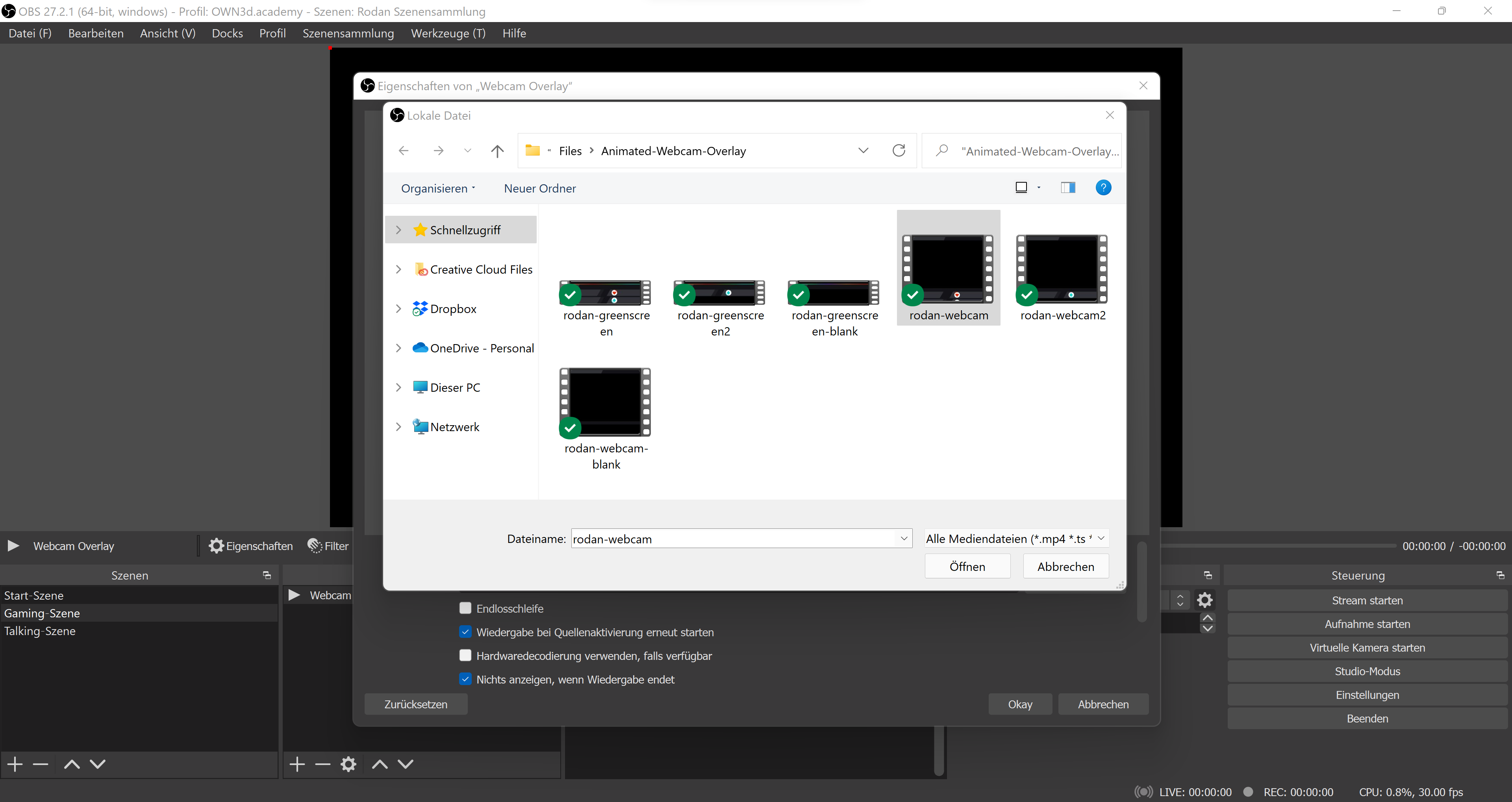Open the Werkzeuge (T) menu
Image resolution: width=1512 pixels, height=802 pixels.
448,33
